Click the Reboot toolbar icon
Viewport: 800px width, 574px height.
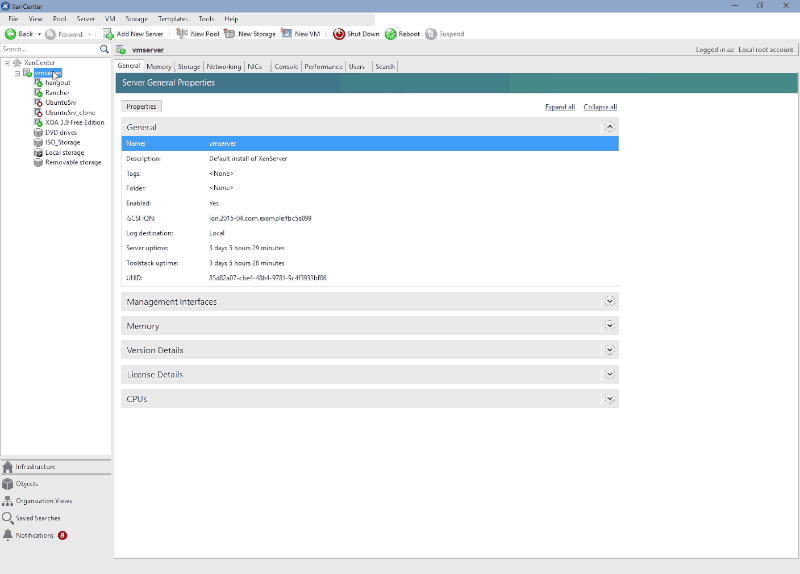390,34
